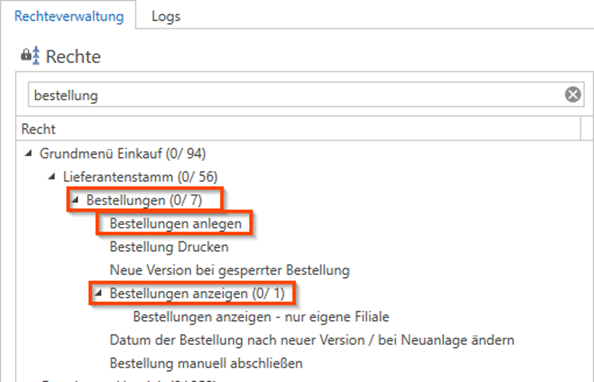Screen dimensions: 594x382
Task: Collapse the Bestellungen (0/ 7) node
Action: pyautogui.click(x=75, y=200)
